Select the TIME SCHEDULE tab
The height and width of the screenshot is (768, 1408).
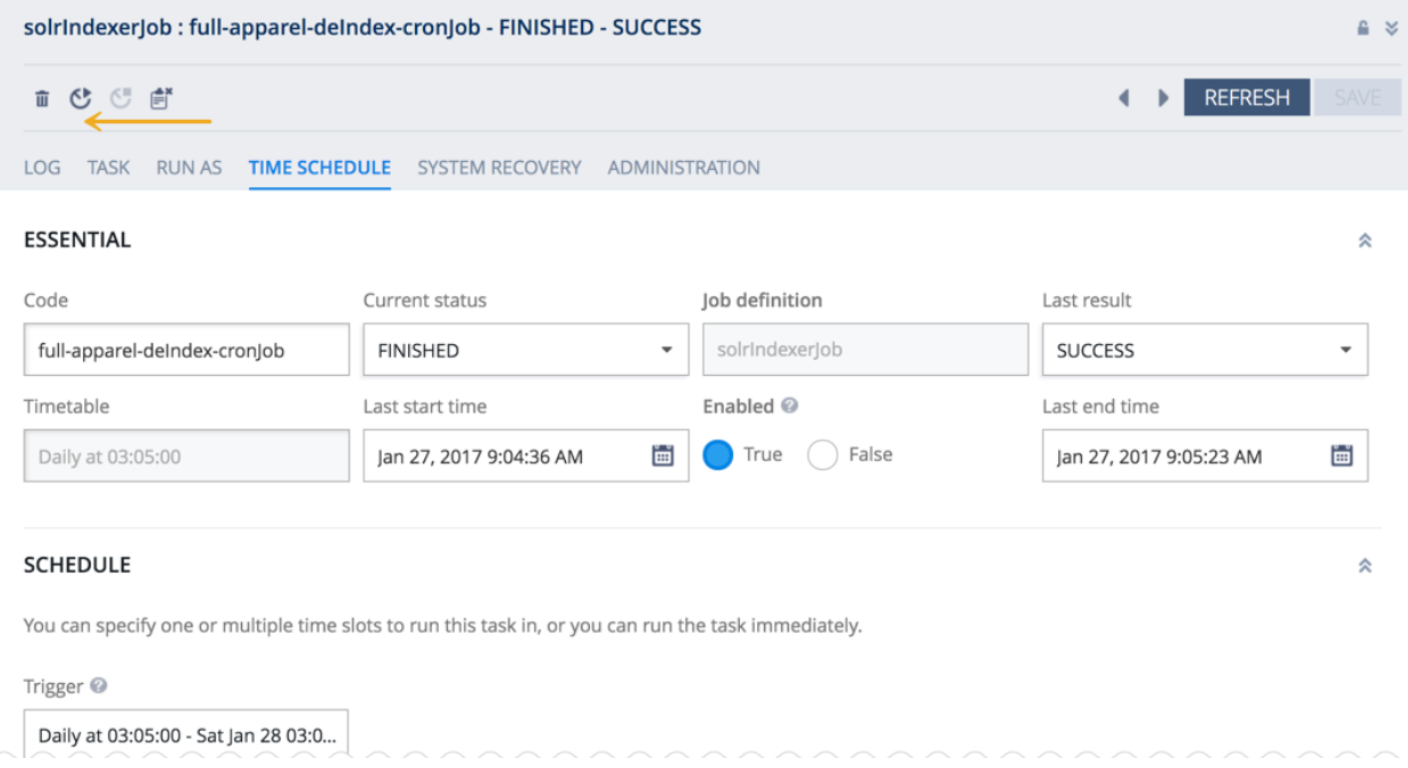[x=320, y=167]
